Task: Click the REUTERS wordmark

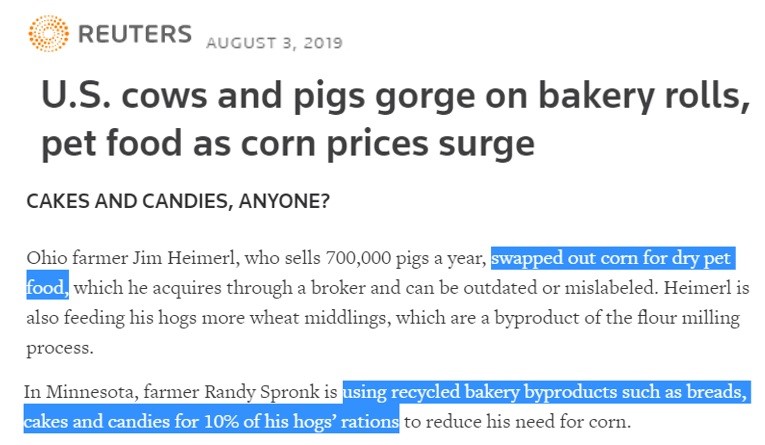Action: pyautogui.click(x=135, y=34)
